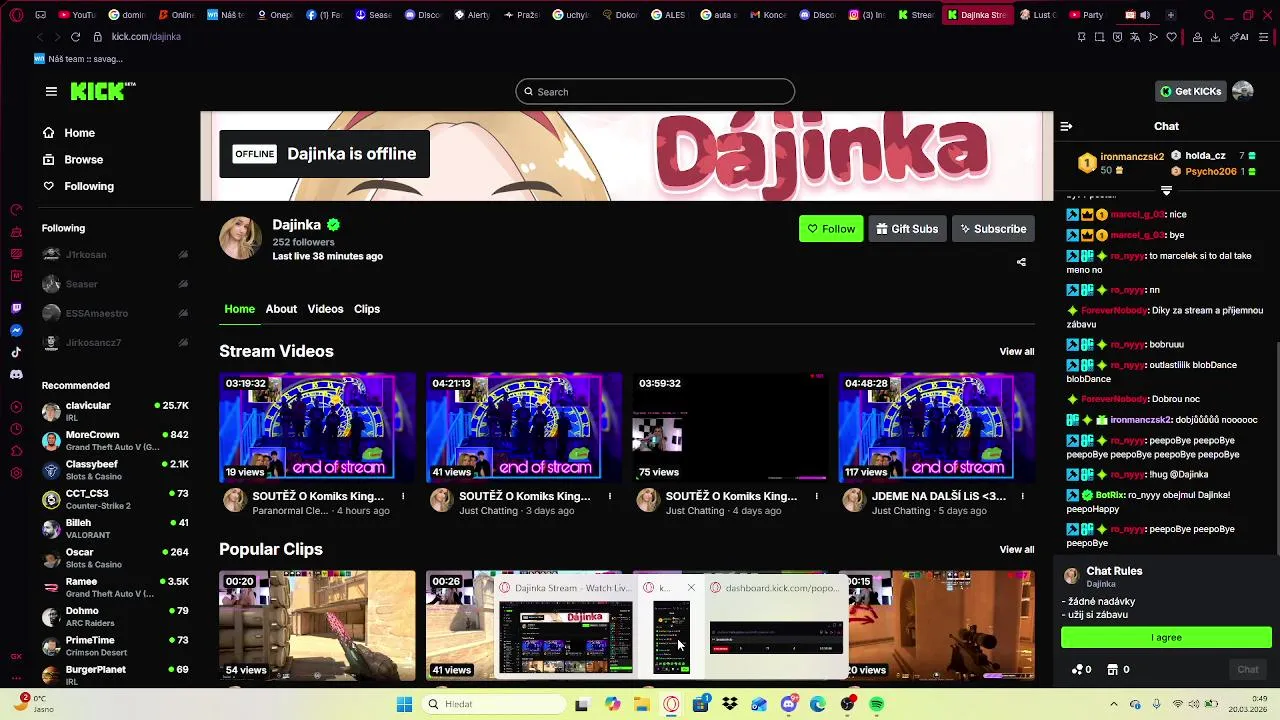
Task: Open Messenger in Opera sidebar
Action: coord(16,330)
